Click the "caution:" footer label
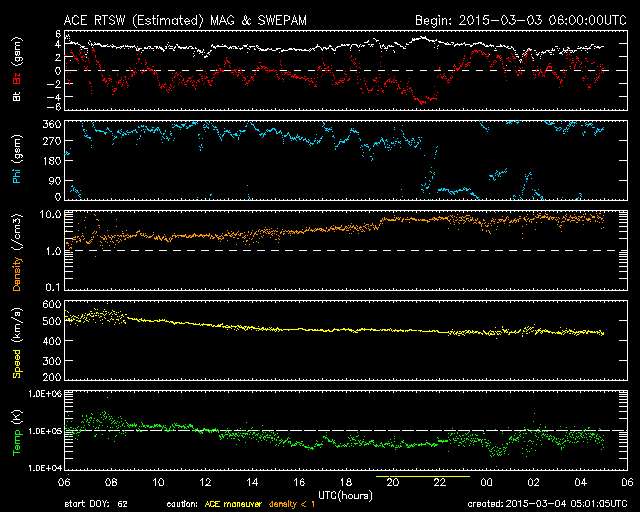 point(182,504)
